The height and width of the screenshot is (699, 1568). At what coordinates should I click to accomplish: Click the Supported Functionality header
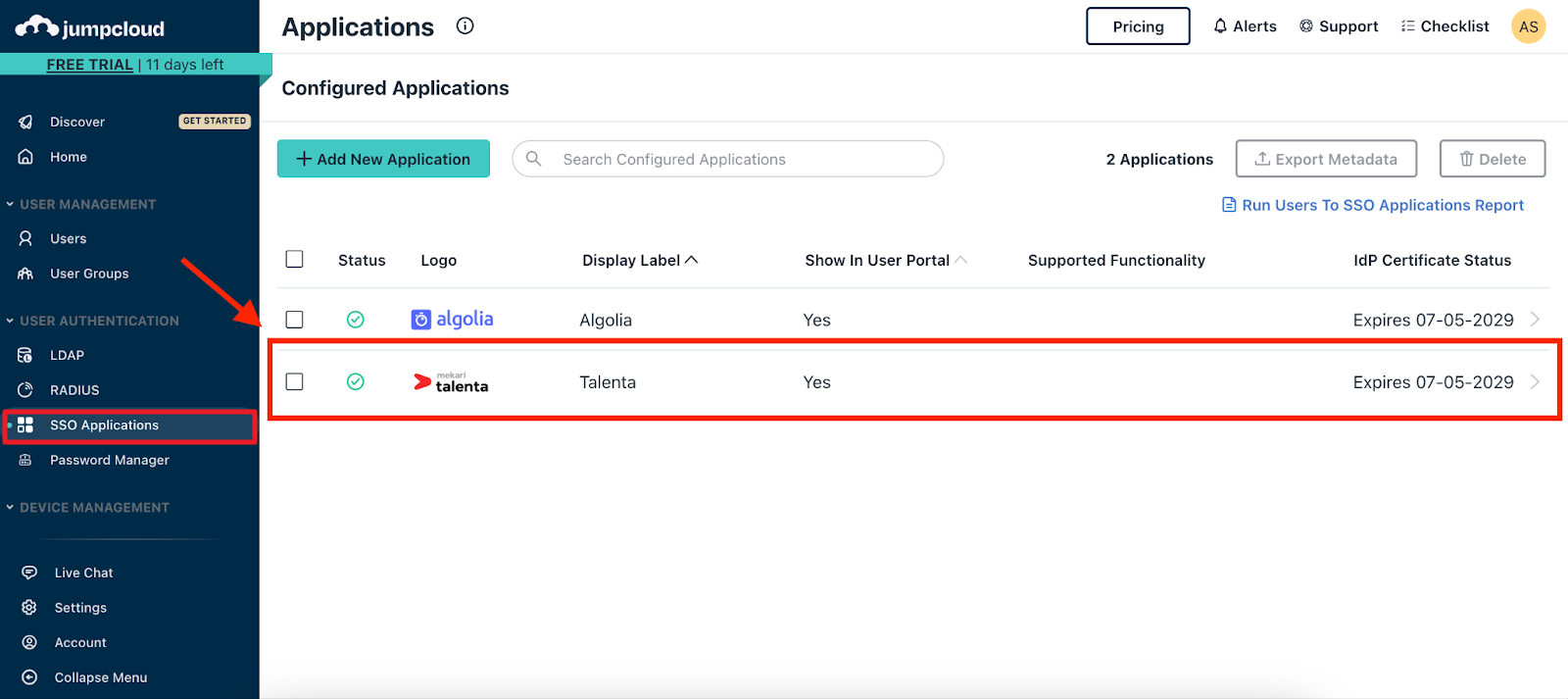tap(1116, 260)
